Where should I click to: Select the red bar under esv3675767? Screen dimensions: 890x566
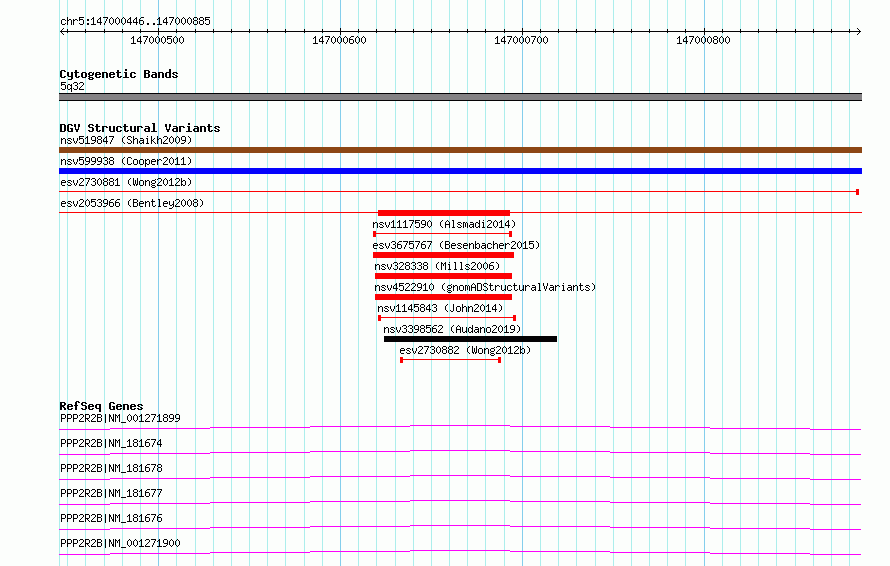(x=443, y=255)
